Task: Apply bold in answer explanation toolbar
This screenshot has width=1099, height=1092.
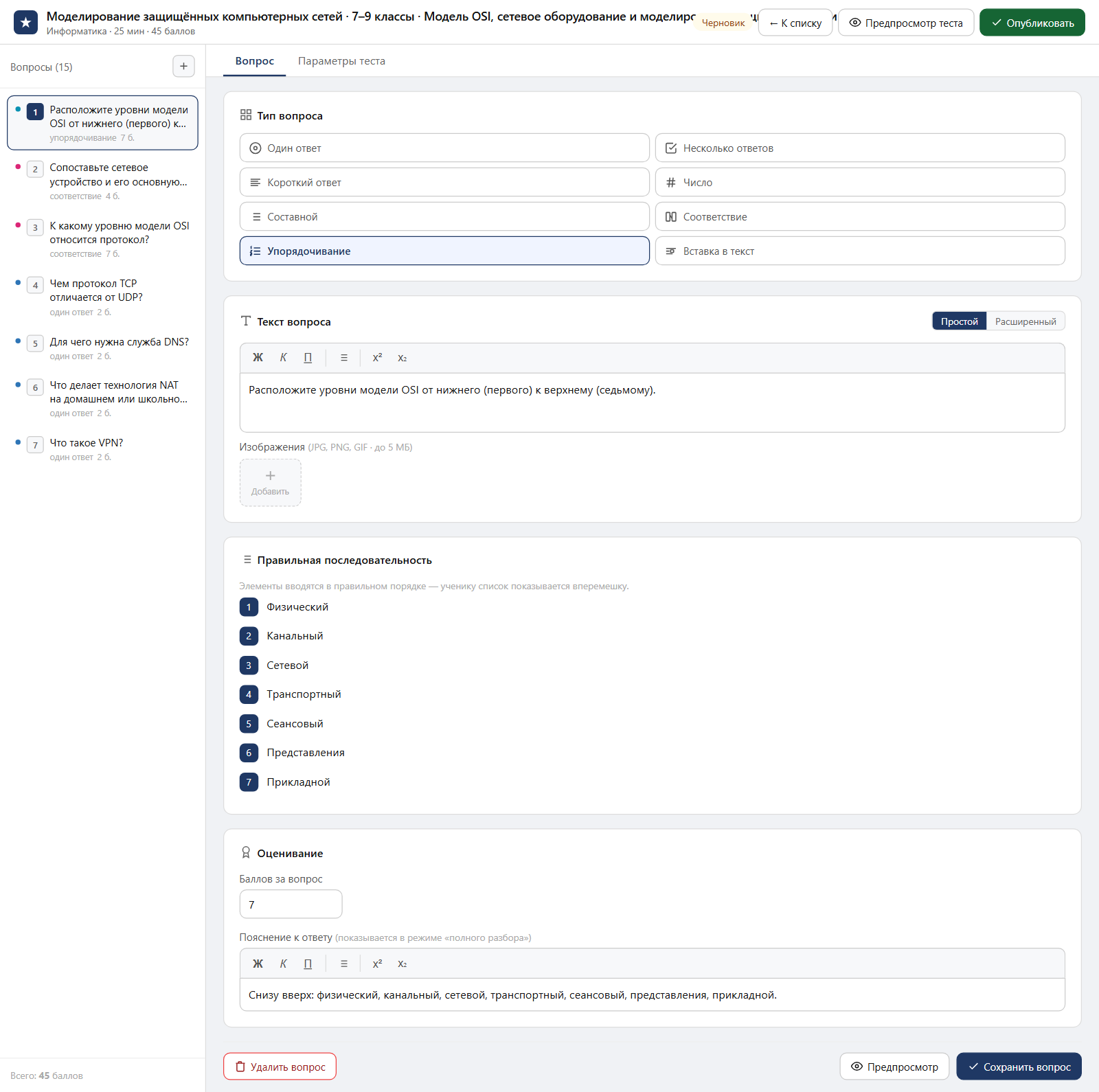Action: point(258,964)
